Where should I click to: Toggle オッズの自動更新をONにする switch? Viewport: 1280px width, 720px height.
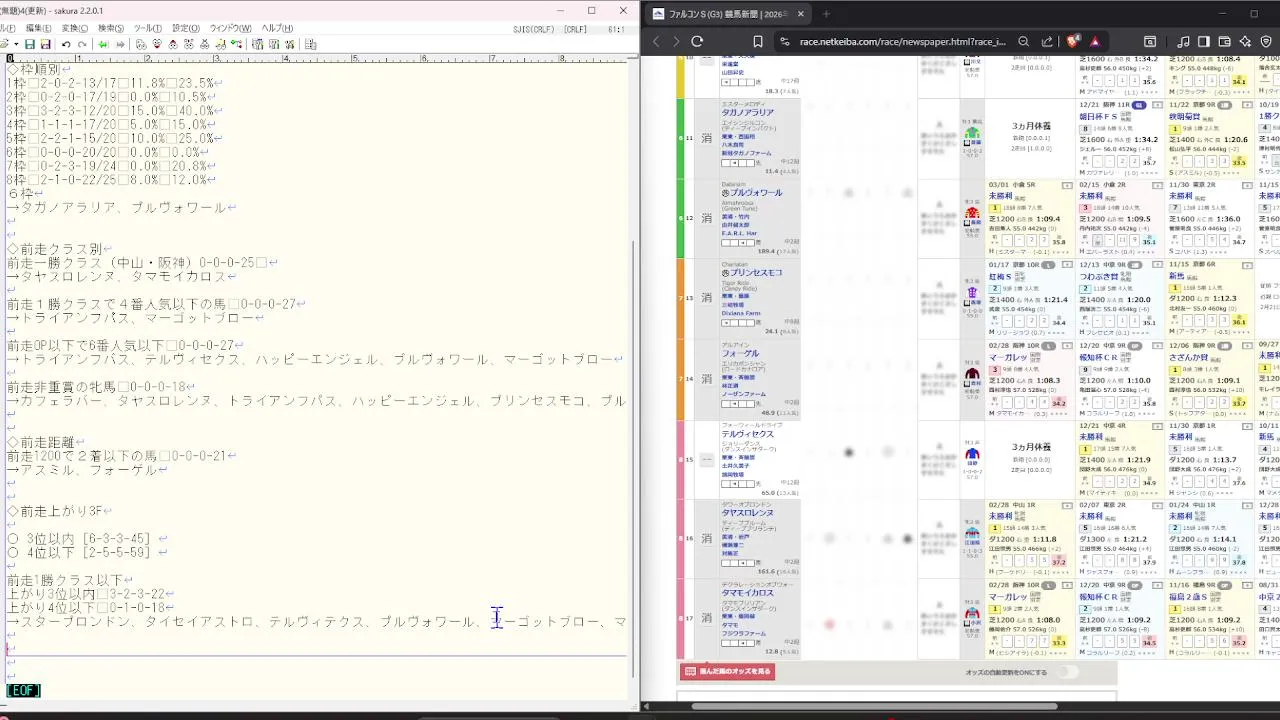pyautogui.click(x=1069, y=672)
